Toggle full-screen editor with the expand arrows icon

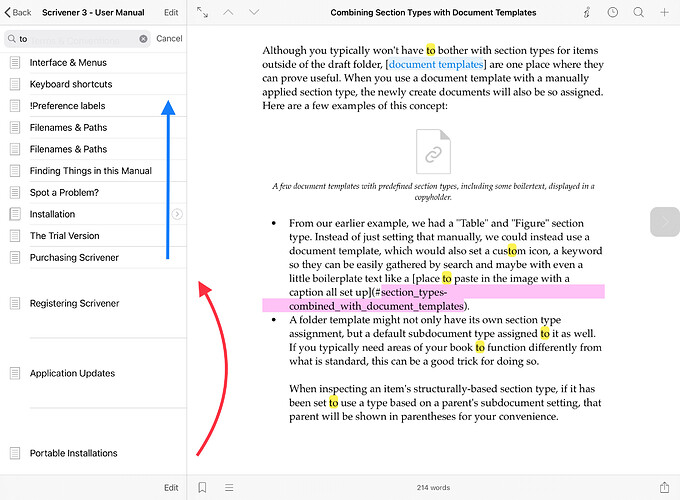tap(202, 12)
